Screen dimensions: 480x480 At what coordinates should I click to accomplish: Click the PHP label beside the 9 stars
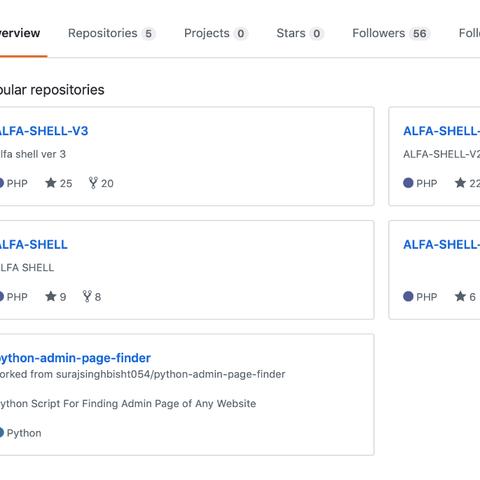tap(17, 297)
